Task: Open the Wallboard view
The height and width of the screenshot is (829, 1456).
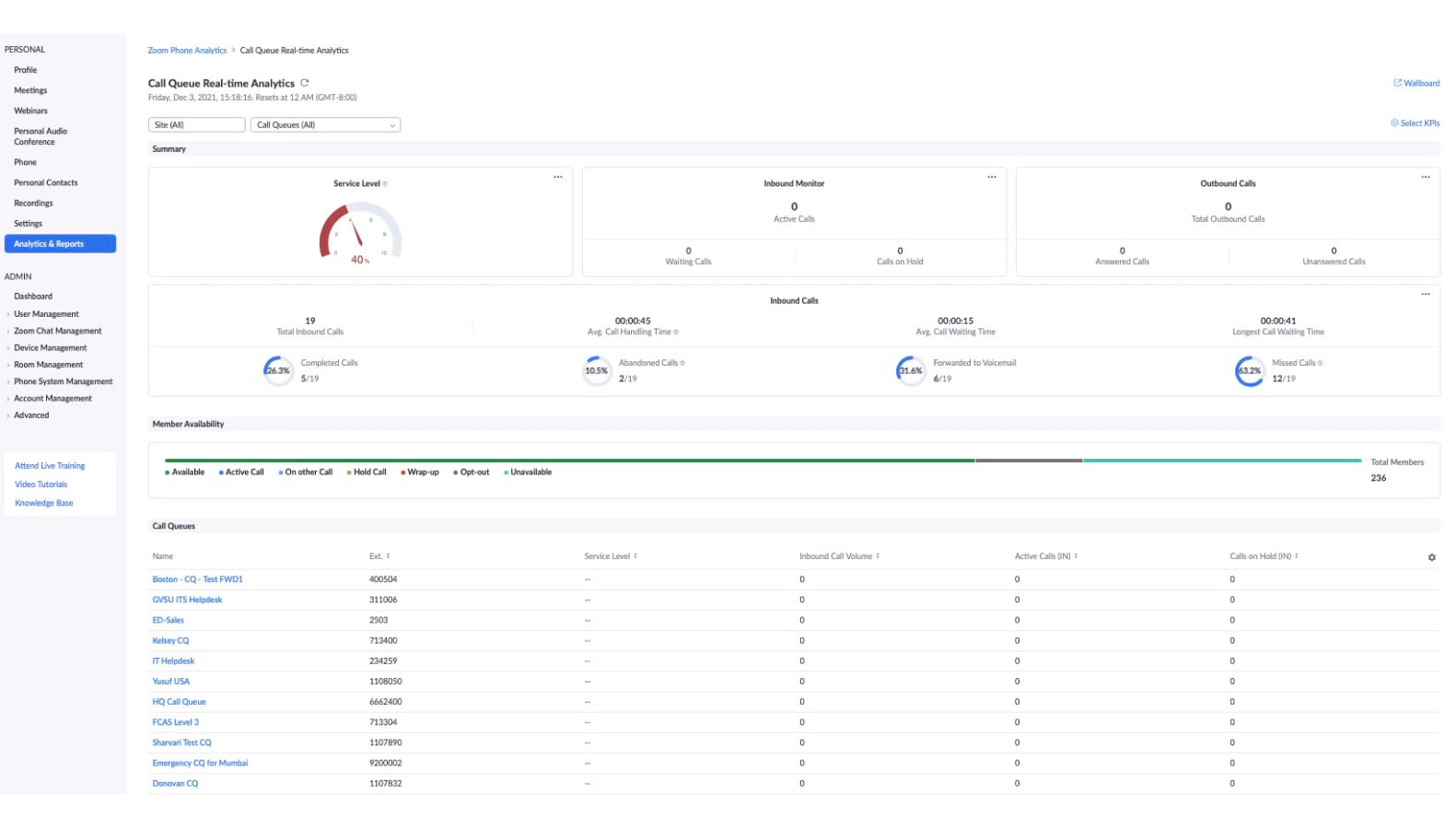Action: 1416,83
